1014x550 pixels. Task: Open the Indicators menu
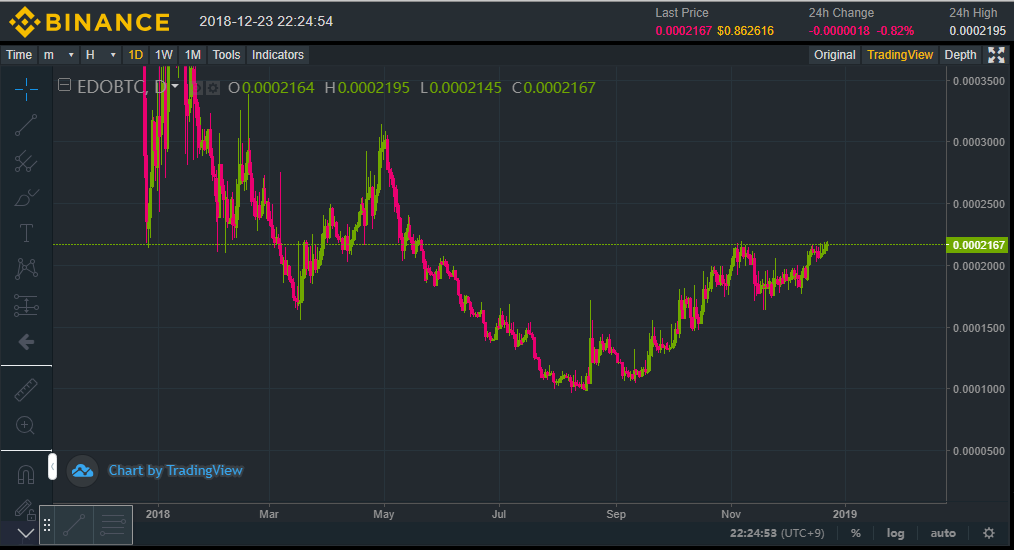pos(278,55)
